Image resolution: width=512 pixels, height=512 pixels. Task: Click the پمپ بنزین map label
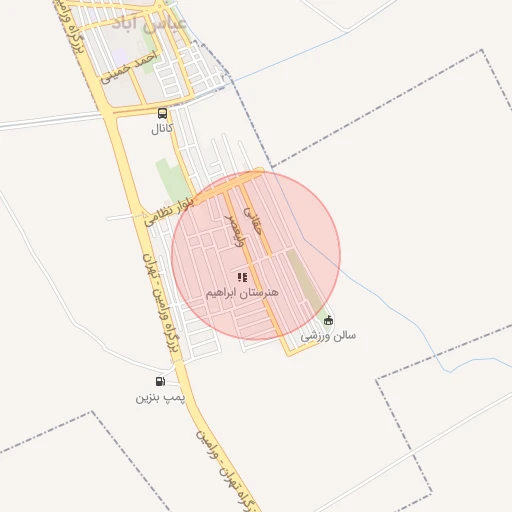160,398
